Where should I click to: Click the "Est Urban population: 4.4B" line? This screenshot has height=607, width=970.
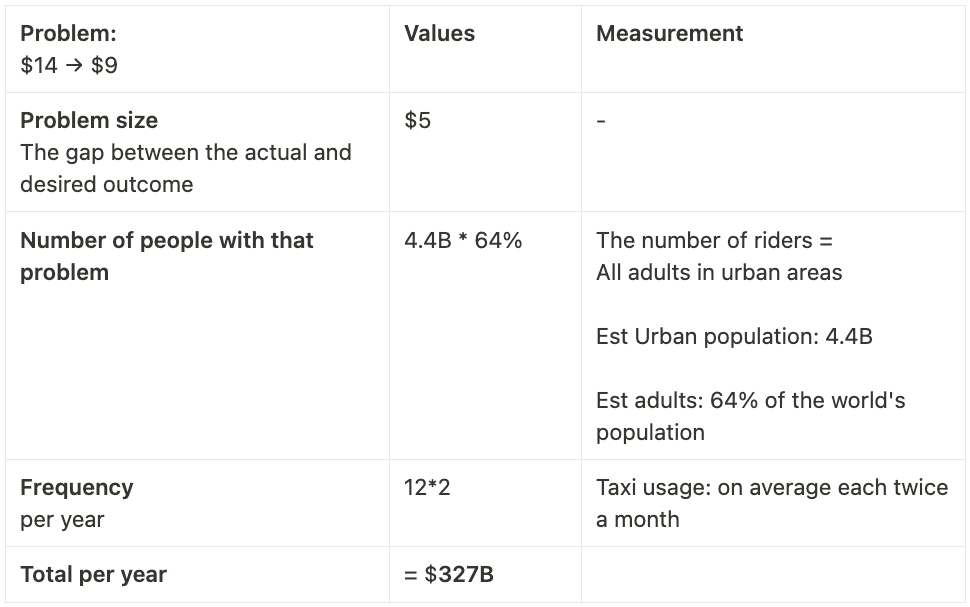point(734,336)
